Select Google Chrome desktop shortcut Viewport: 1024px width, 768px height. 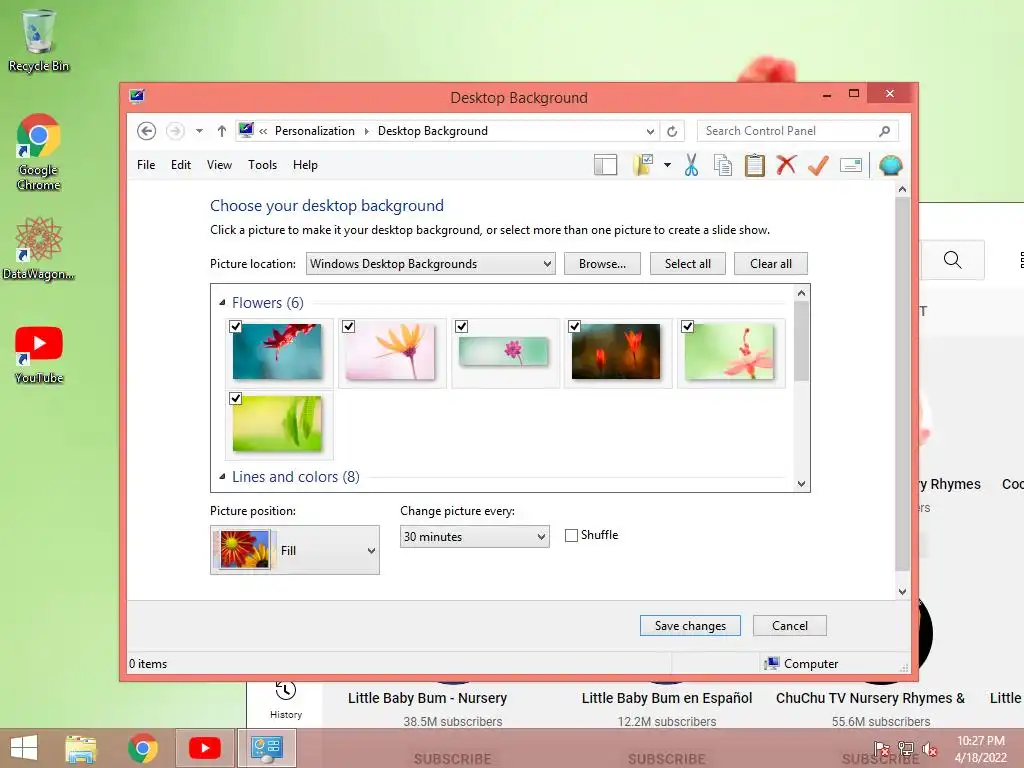pos(39,152)
